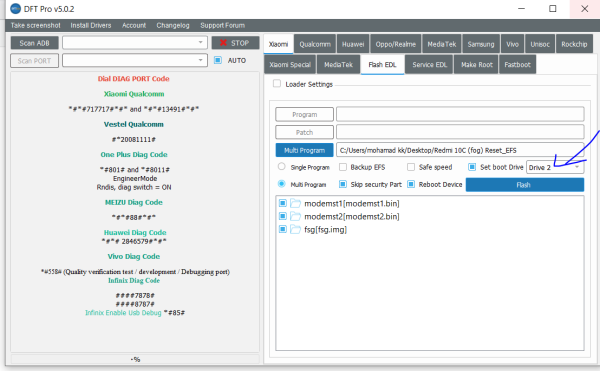Open the ADB device dropdown

click(135, 42)
